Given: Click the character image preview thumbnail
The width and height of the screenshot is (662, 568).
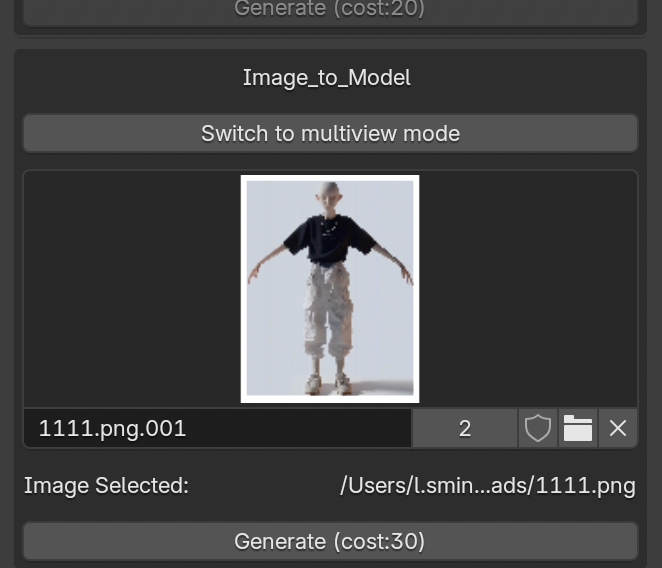Looking at the screenshot, I should click(330, 289).
